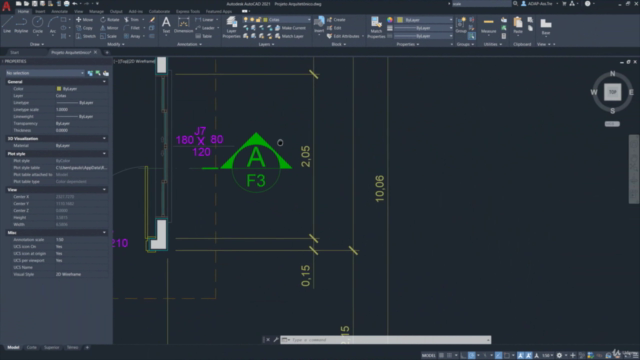The height and width of the screenshot is (360, 640).
Task: Expand the Modify panel flyout
Action: (x=116, y=44)
